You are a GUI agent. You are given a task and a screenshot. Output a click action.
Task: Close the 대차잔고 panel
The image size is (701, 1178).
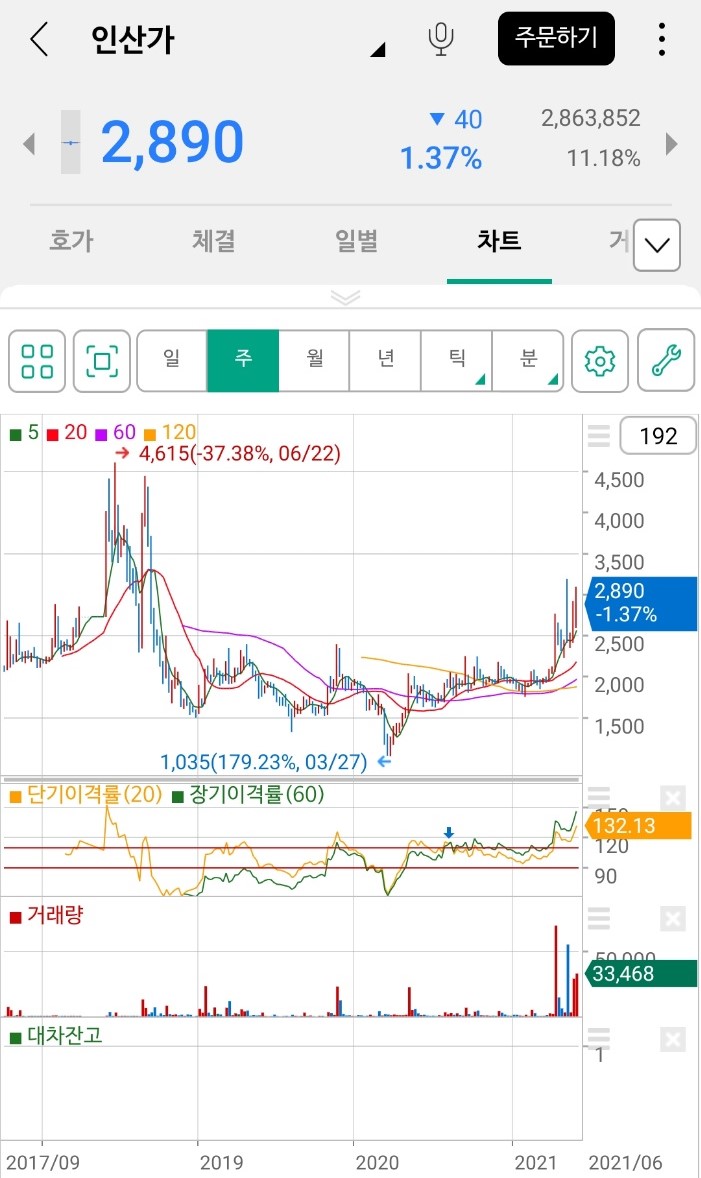point(673,1040)
